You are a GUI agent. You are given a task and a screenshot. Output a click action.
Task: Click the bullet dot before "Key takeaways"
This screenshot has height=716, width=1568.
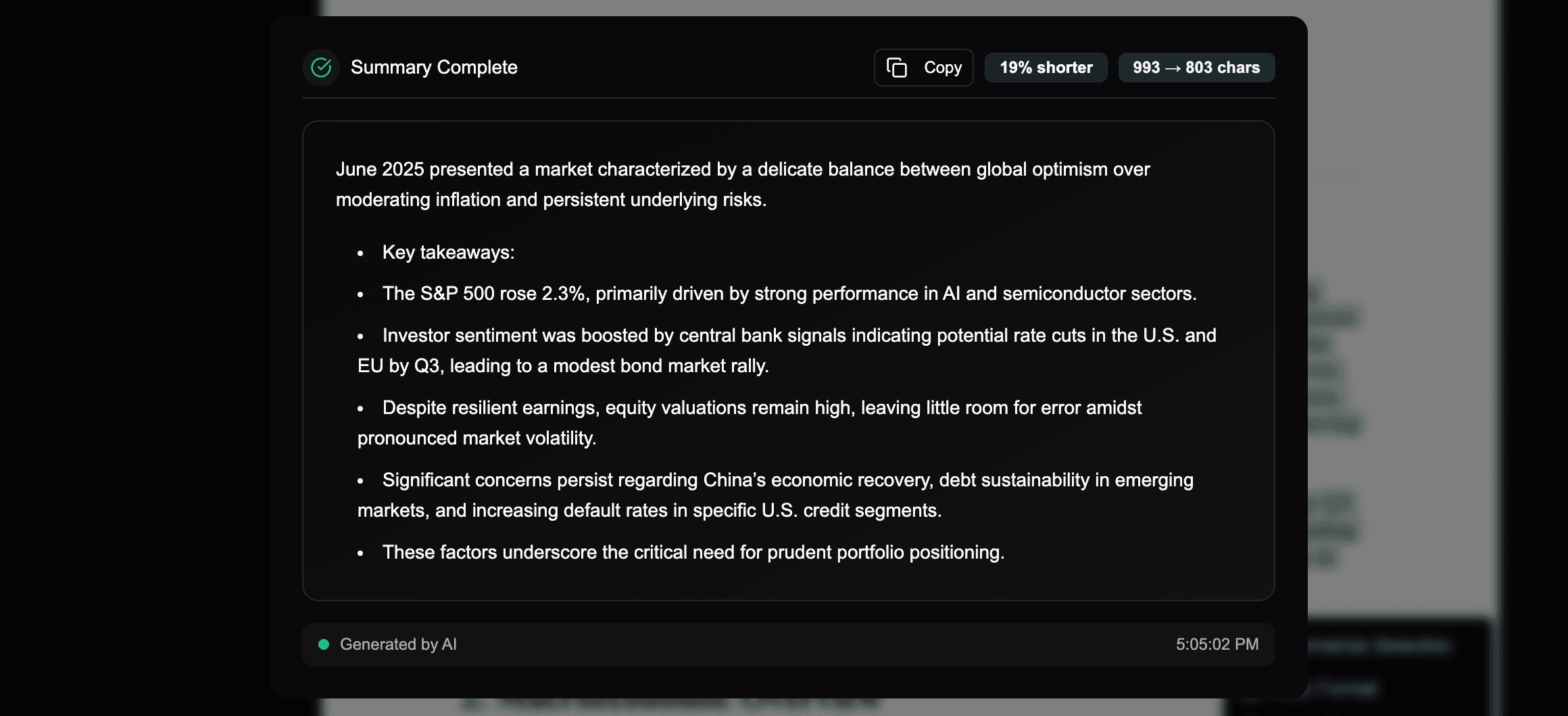[x=360, y=253]
